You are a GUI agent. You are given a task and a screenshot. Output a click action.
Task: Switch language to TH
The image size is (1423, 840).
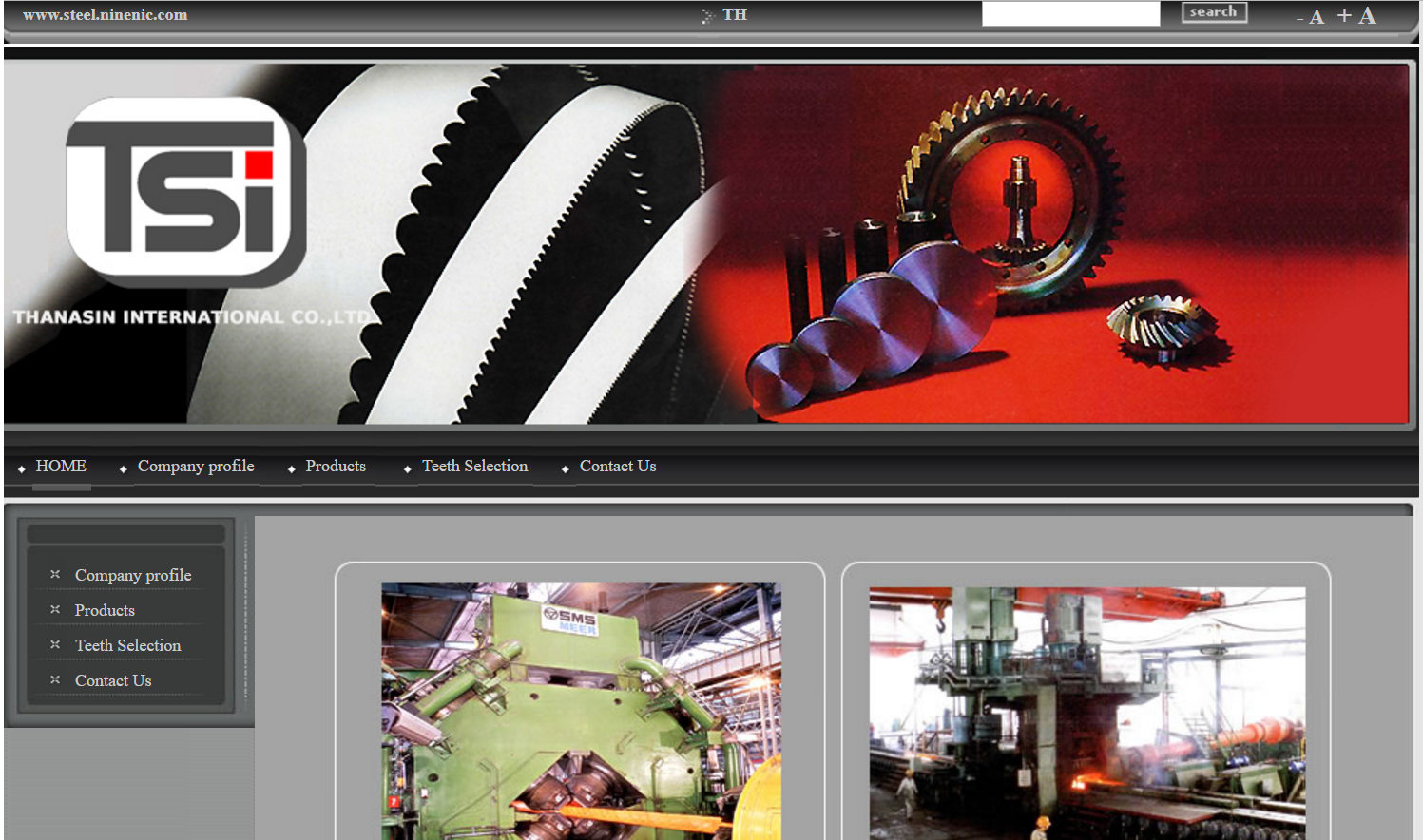(735, 14)
